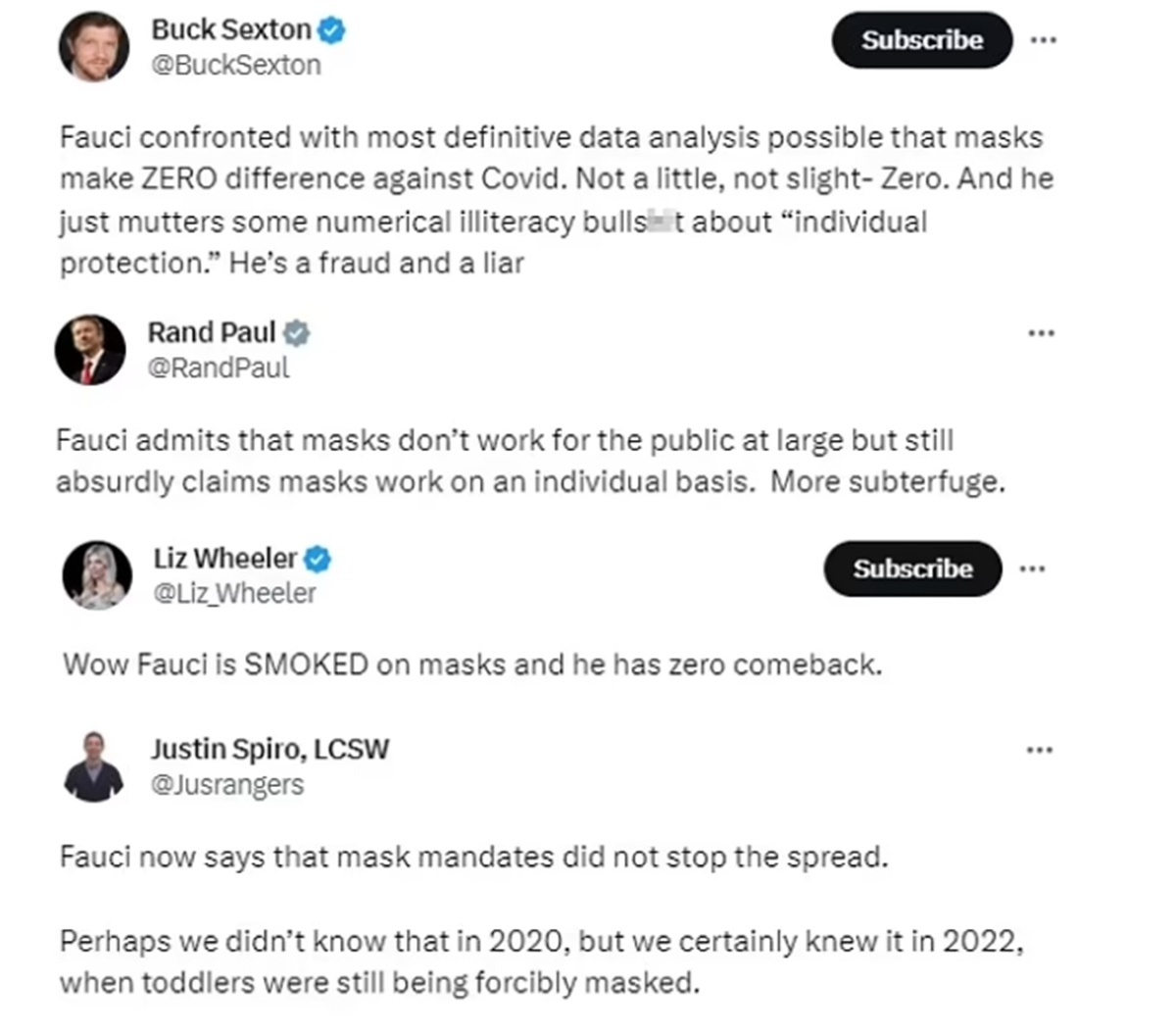Image resolution: width=1176 pixels, height=1033 pixels.
Task: Open more options on Buck Sexton's tweet
Action: coord(1044,40)
